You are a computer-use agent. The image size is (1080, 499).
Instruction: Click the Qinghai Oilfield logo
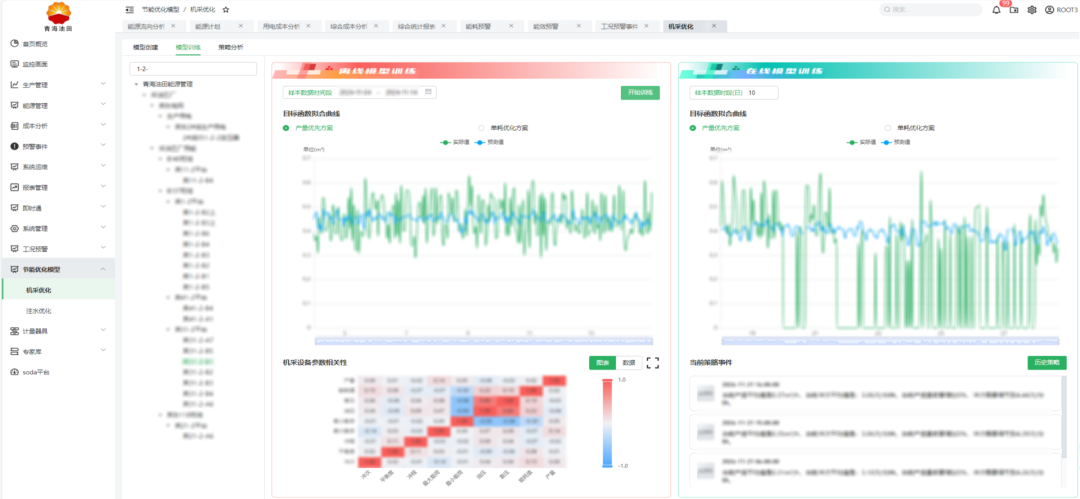57,17
